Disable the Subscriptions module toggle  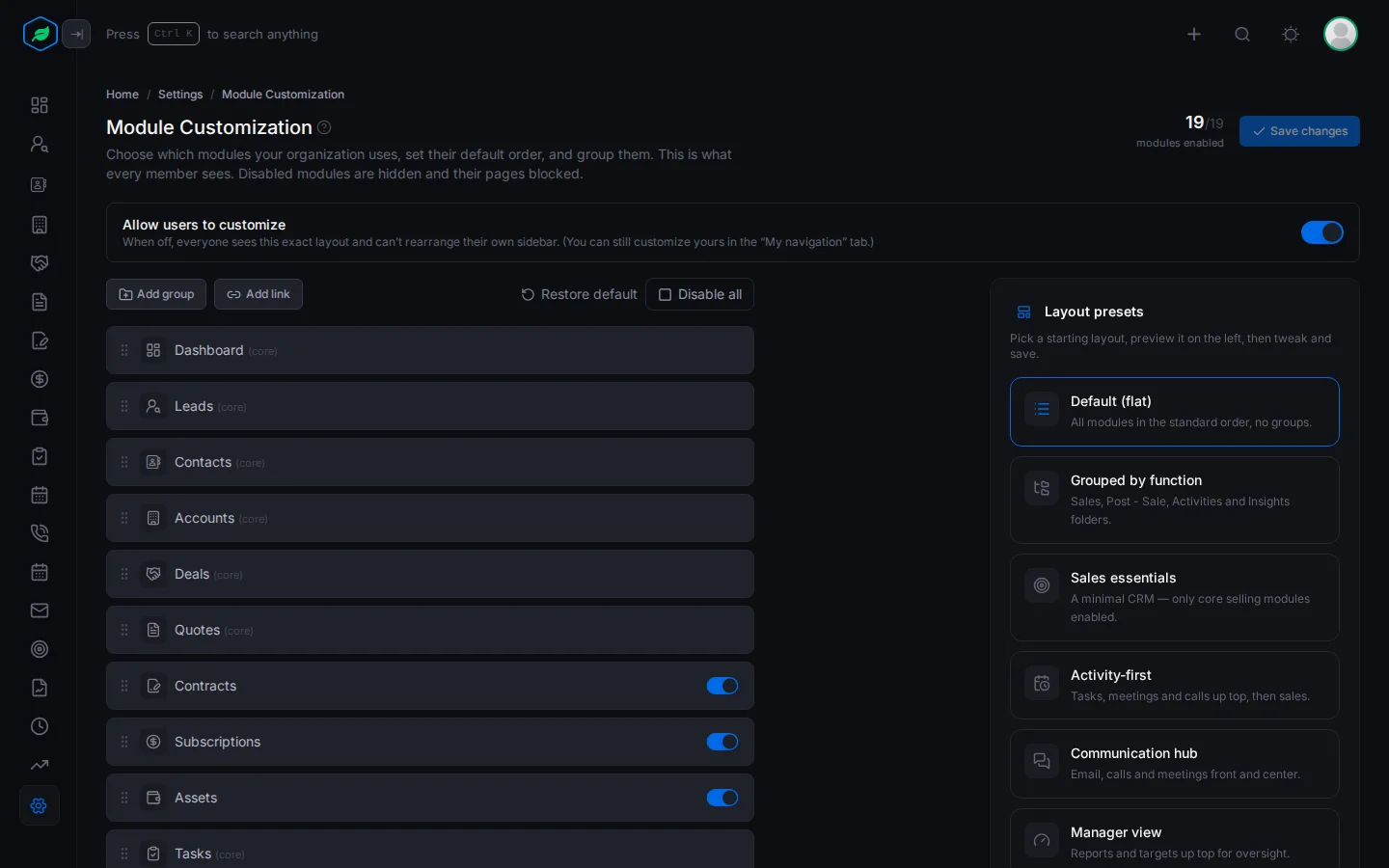[722, 742]
